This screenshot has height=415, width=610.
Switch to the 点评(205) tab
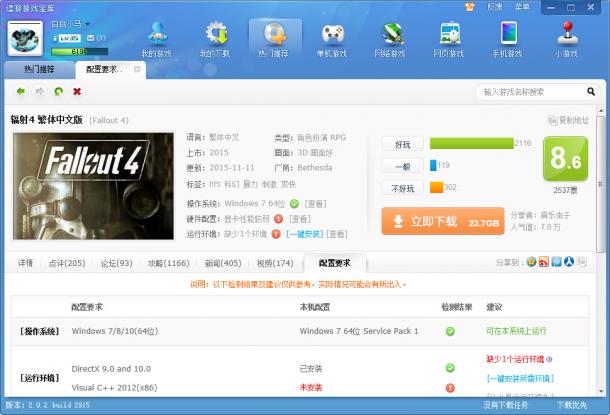coord(67,263)
